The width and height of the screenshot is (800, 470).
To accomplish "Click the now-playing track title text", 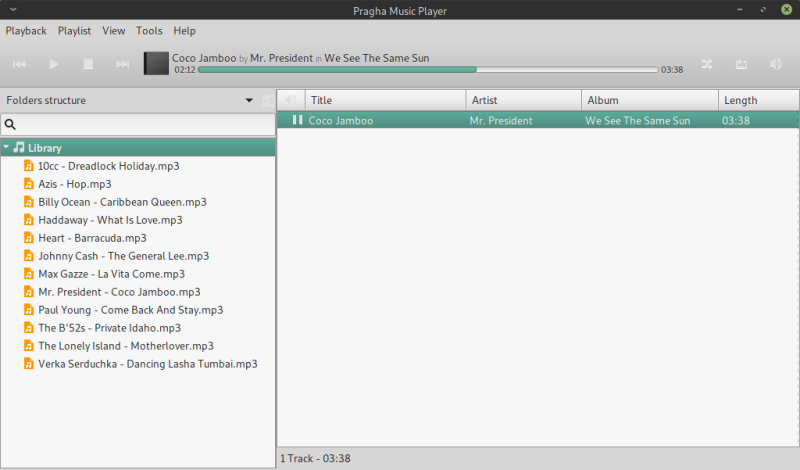I will click(204, 58).
